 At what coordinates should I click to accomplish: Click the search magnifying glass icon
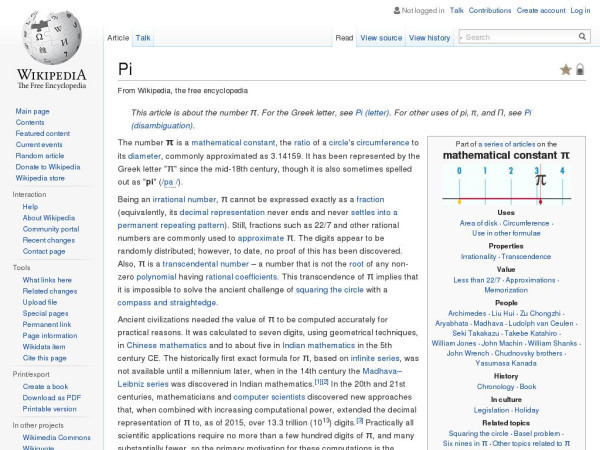(582, 37)
